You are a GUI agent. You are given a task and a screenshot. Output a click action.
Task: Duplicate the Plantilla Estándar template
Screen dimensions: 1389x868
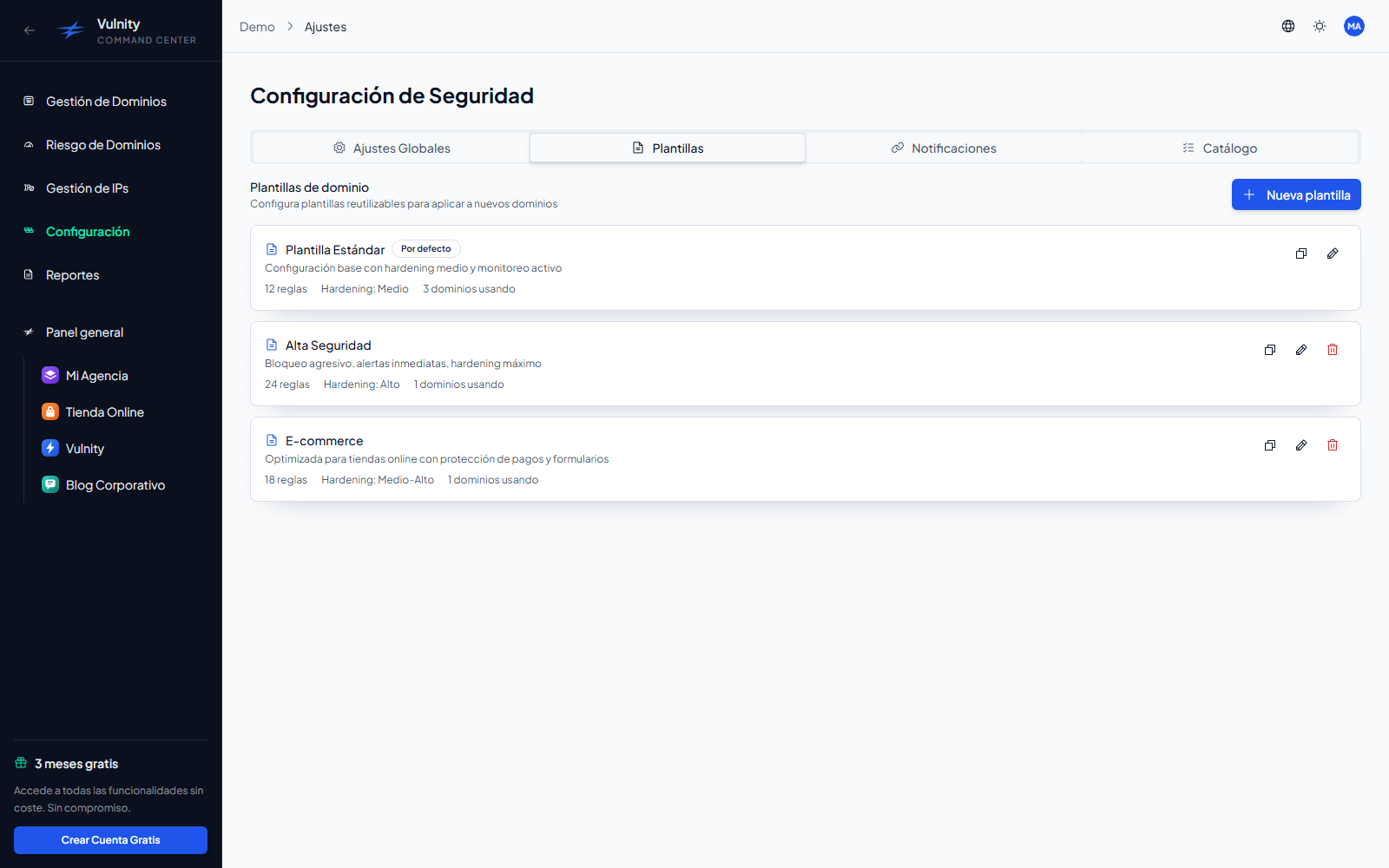1301,253
